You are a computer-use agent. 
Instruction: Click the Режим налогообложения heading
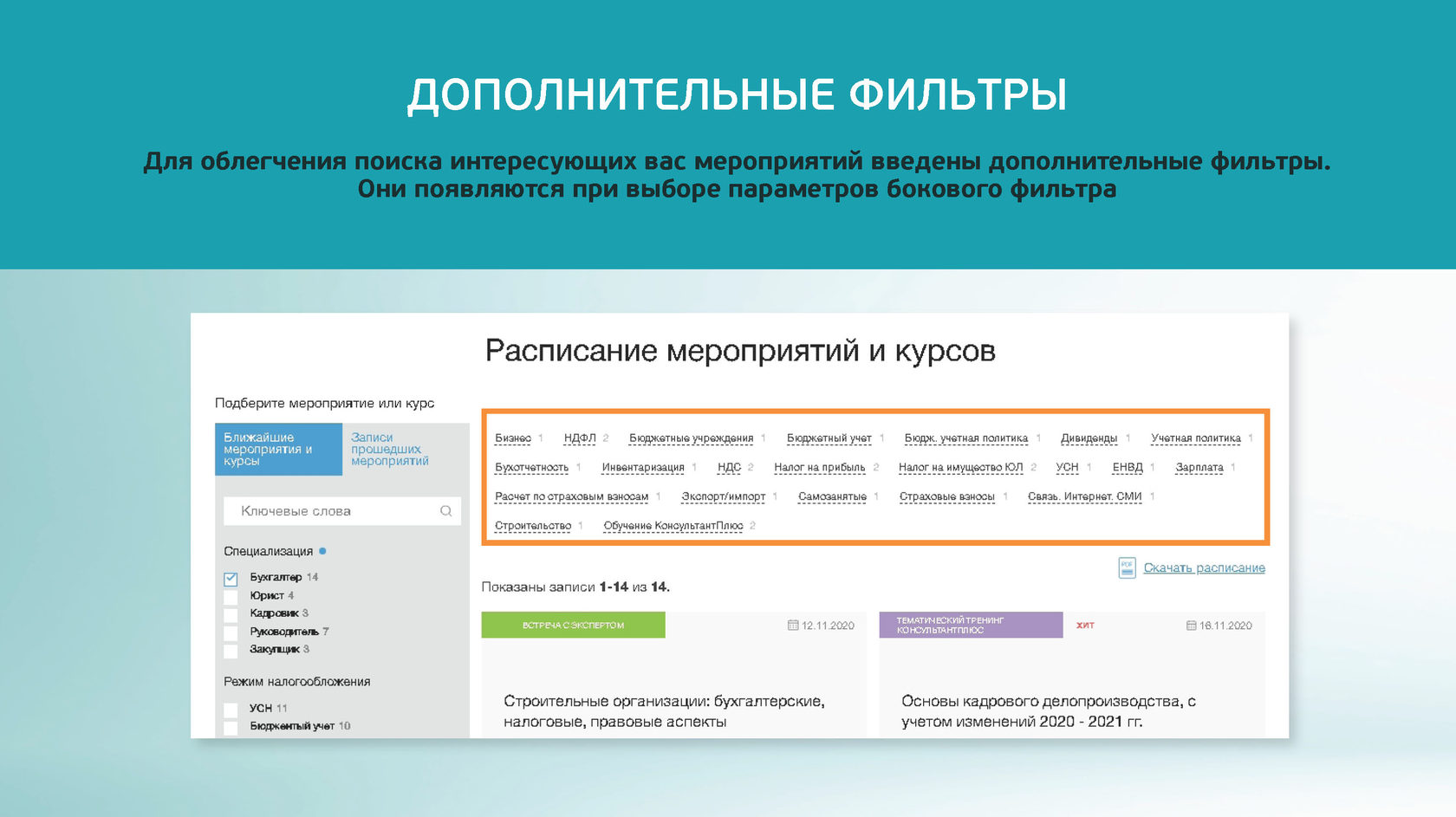pos(296,682)
